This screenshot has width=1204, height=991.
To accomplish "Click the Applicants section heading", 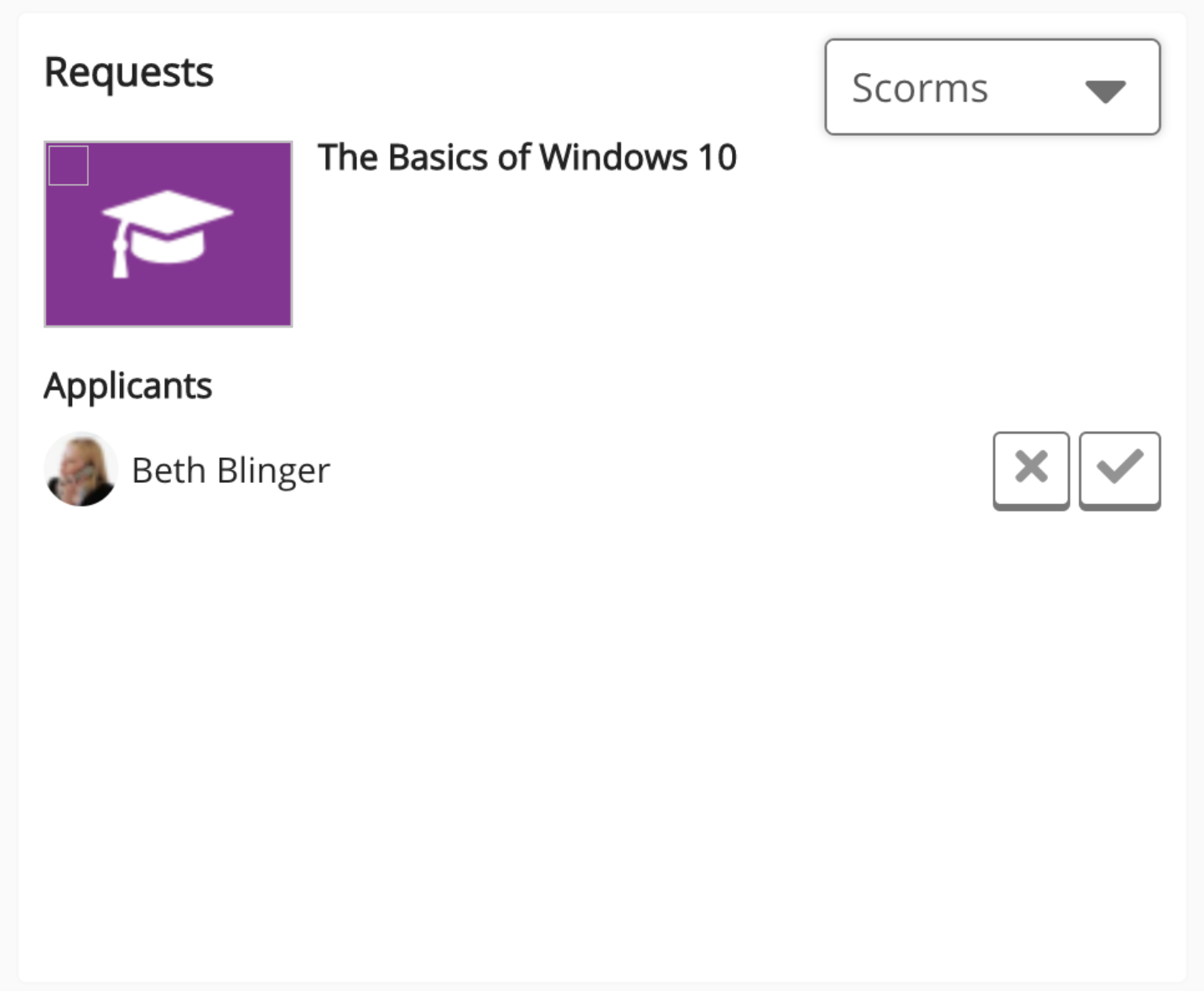I will coord(127,387).
